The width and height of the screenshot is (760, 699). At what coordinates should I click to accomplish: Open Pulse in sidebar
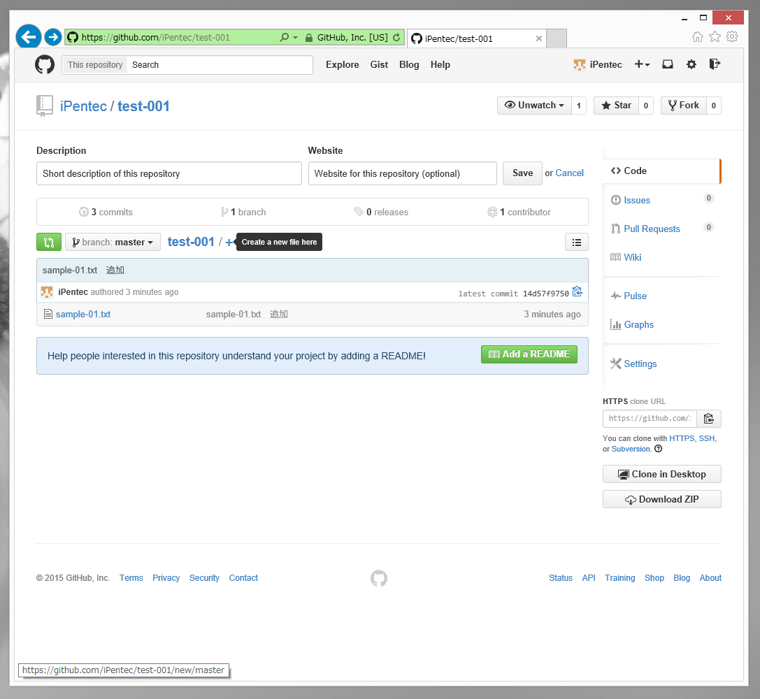tap(635, 296)
